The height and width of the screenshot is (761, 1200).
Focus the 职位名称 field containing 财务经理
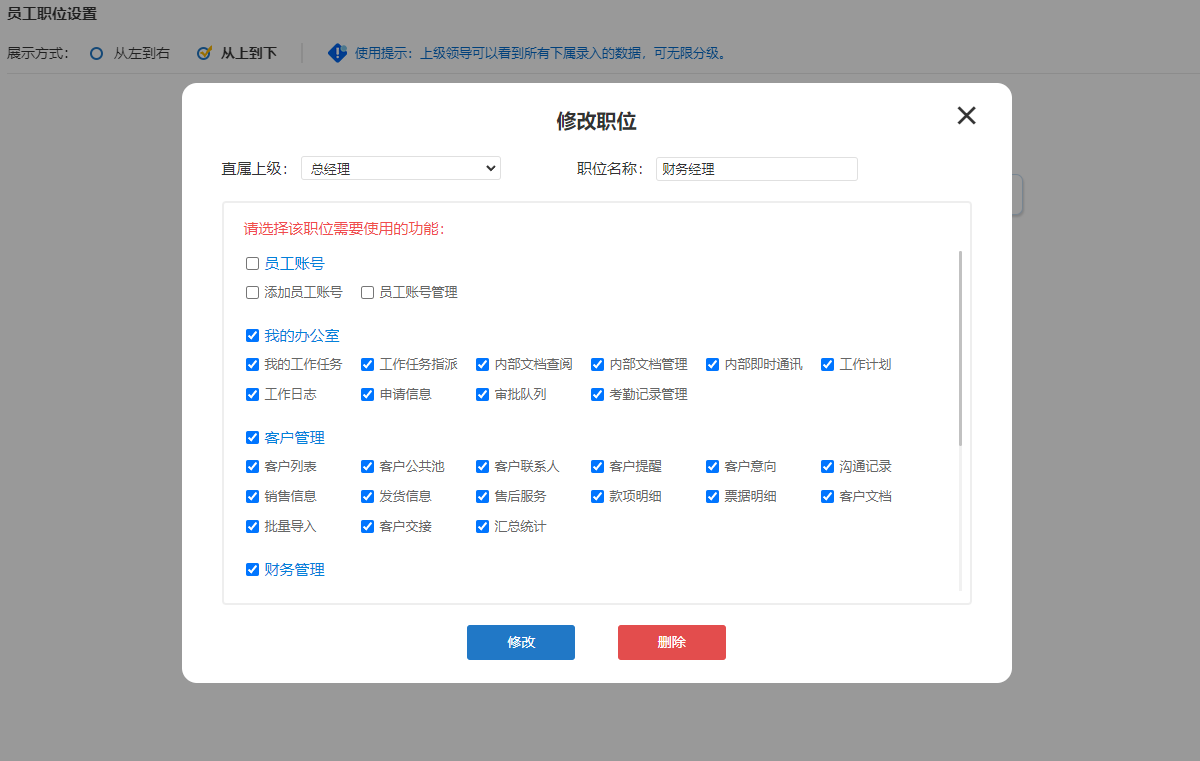757,169
